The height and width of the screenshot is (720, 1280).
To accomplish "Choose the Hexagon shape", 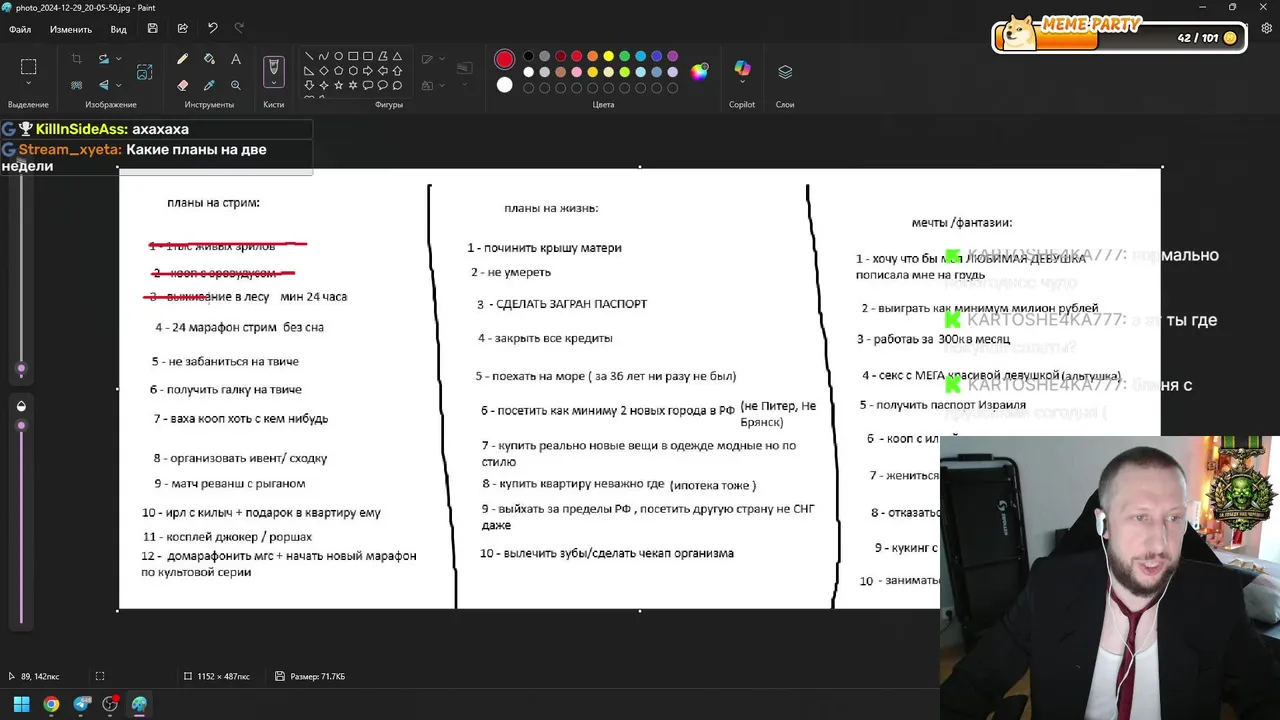I will click(353, 71).
